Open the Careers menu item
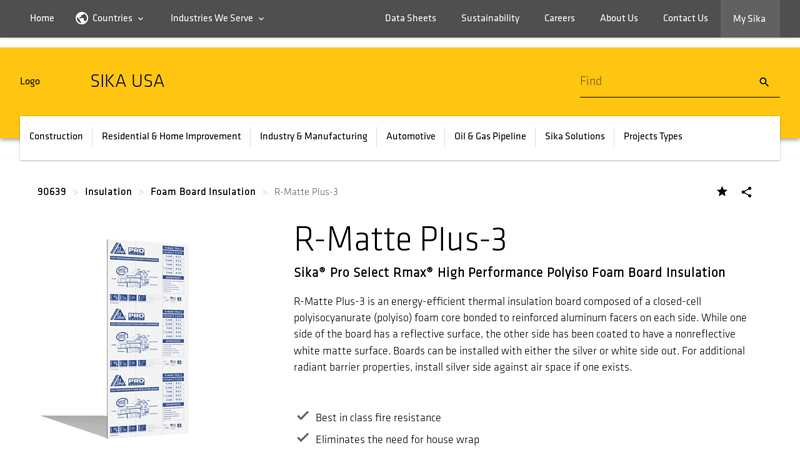 [x=559, y=18]
